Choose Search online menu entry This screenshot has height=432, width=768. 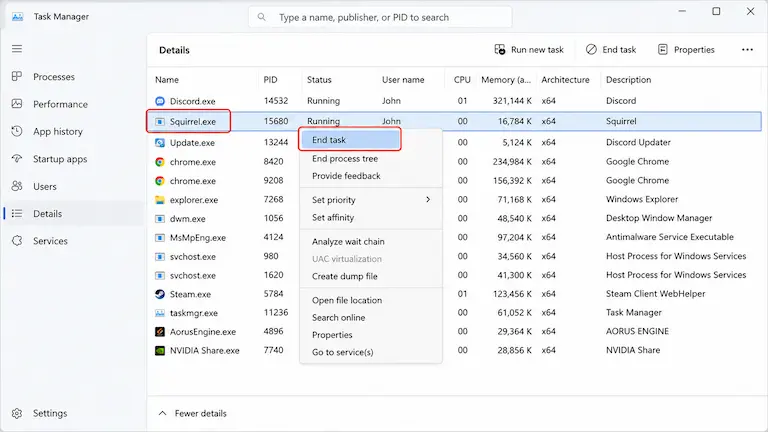coord(338,317)
